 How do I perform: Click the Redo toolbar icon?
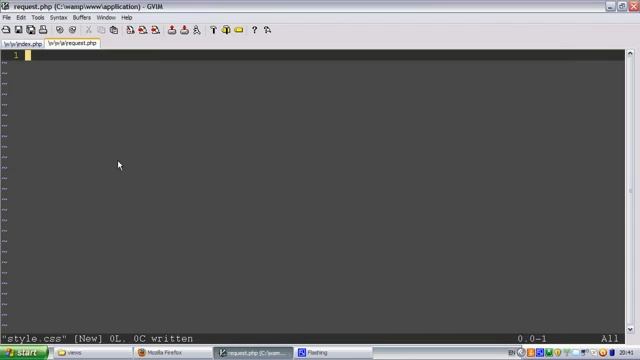click(x=72, y=30)
